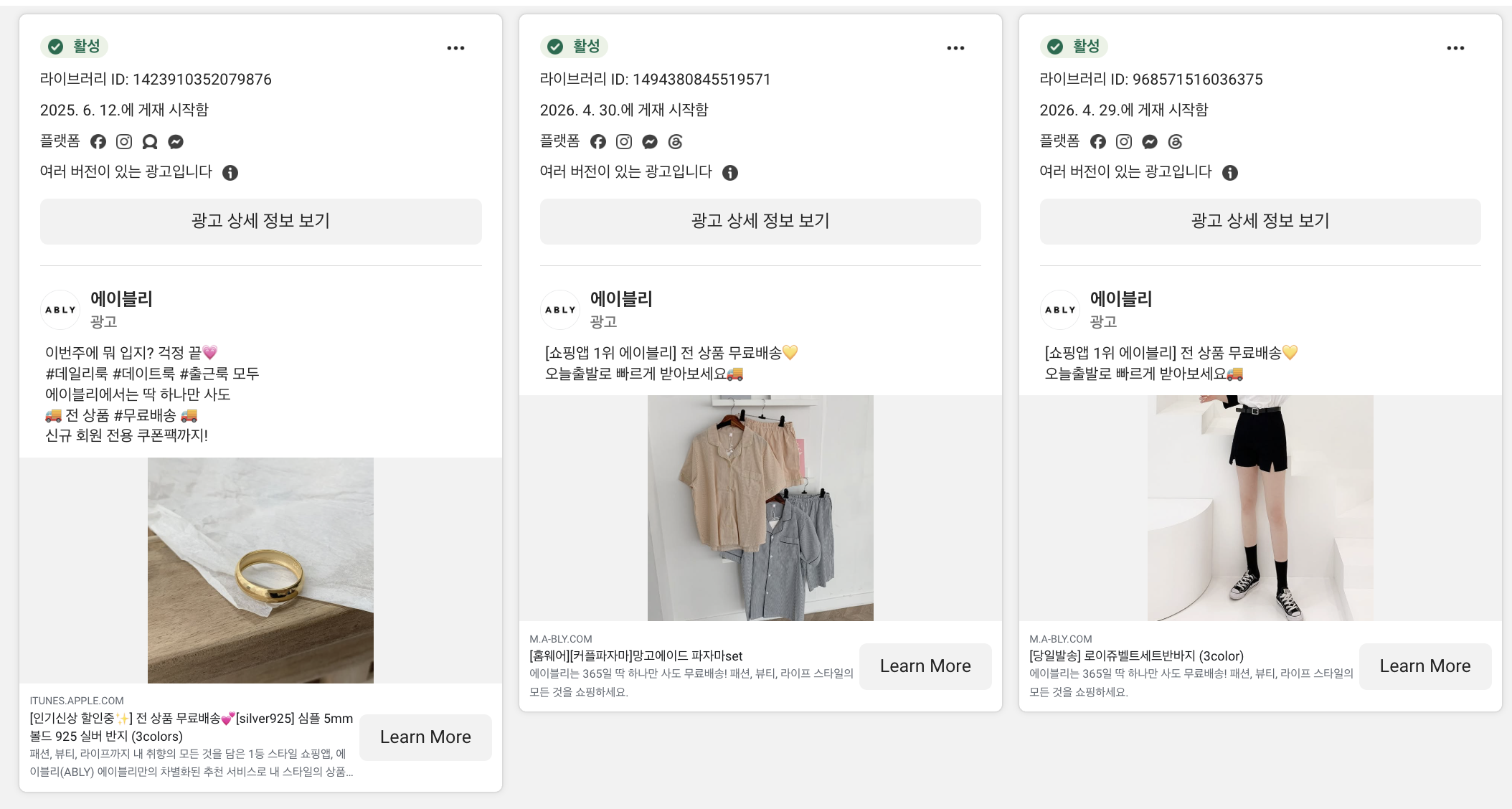Open 에이블리 advertiser name on shorts ad
The width and height of the screenshot is (1512, 809).
click(x=1121, y=299)
